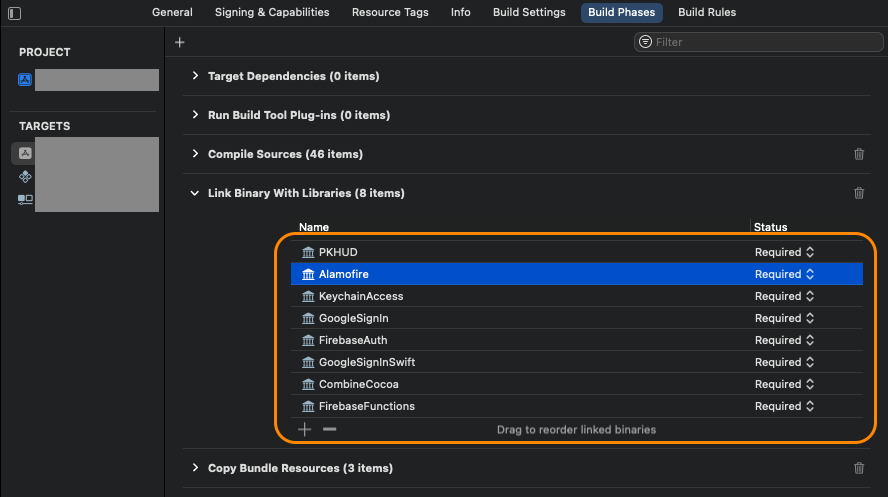Open PKHUD Required status dropdown
Viewport: 888px width, 497px height.
[x=784, y=252]
